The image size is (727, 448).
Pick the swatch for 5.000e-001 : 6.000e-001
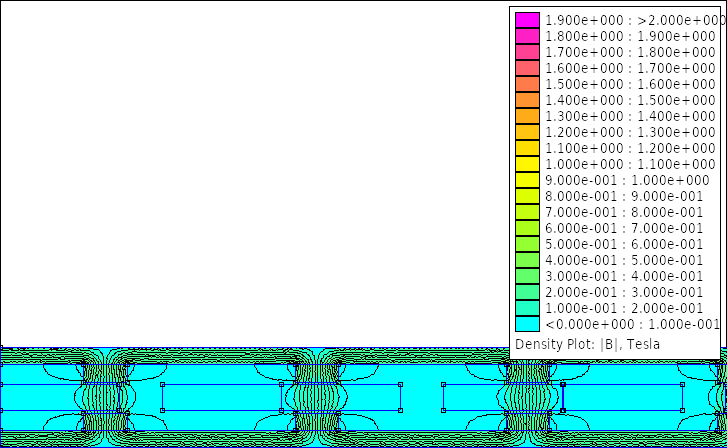527,244
